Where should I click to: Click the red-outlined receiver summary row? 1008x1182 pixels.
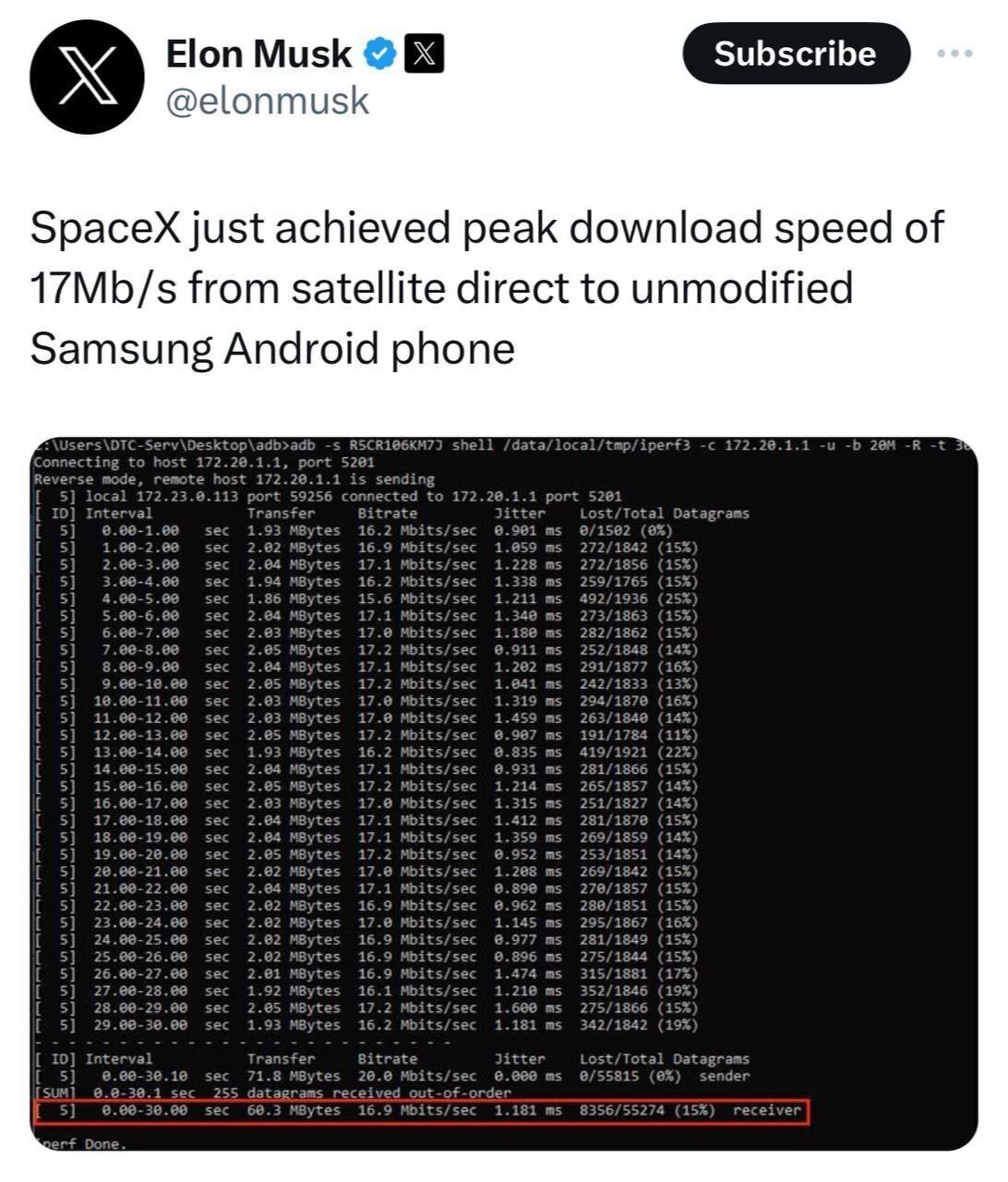pyautogui.click(x=420, y=1110)
